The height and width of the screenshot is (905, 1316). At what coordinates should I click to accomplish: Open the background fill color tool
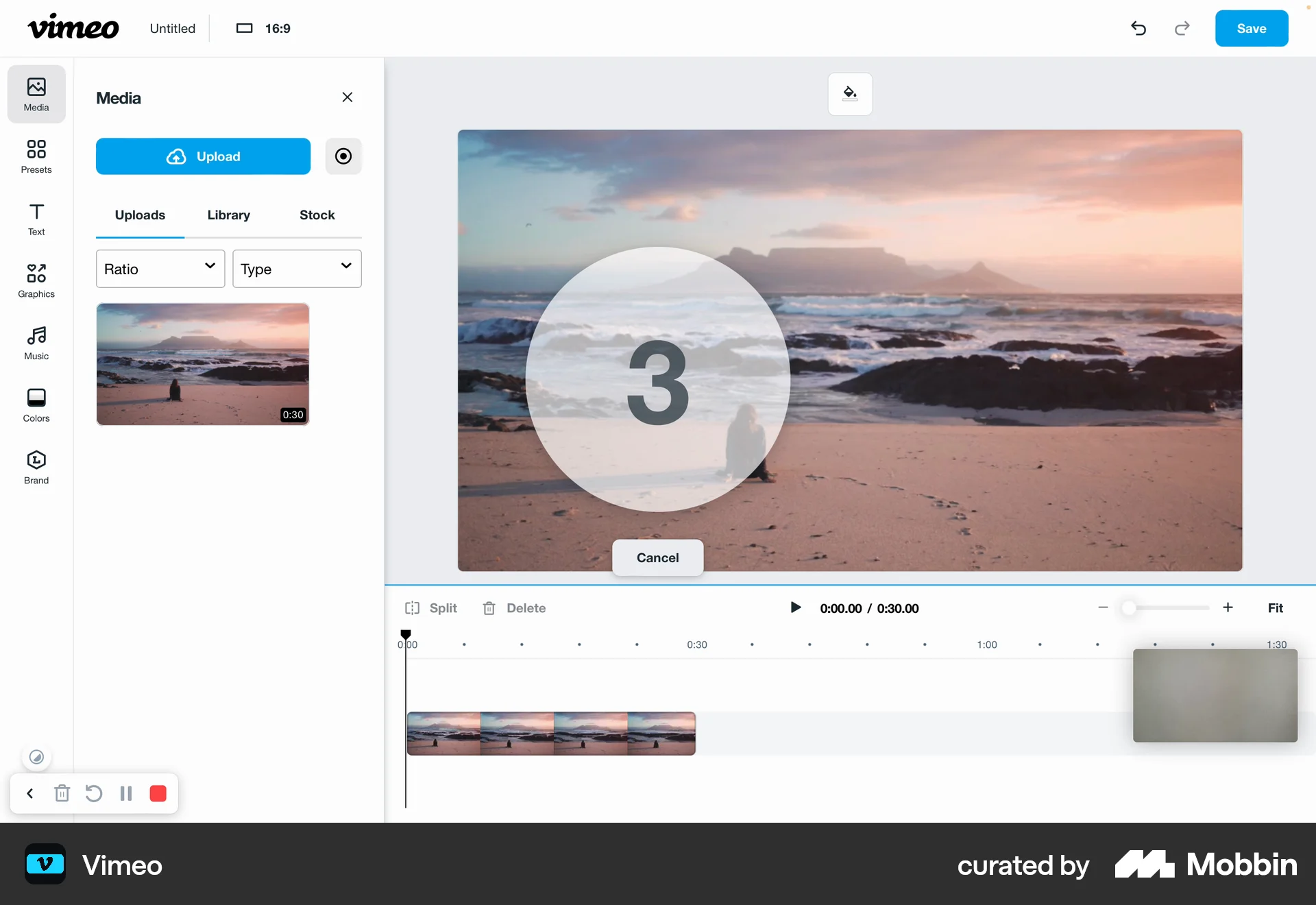[x=850, y=93]
